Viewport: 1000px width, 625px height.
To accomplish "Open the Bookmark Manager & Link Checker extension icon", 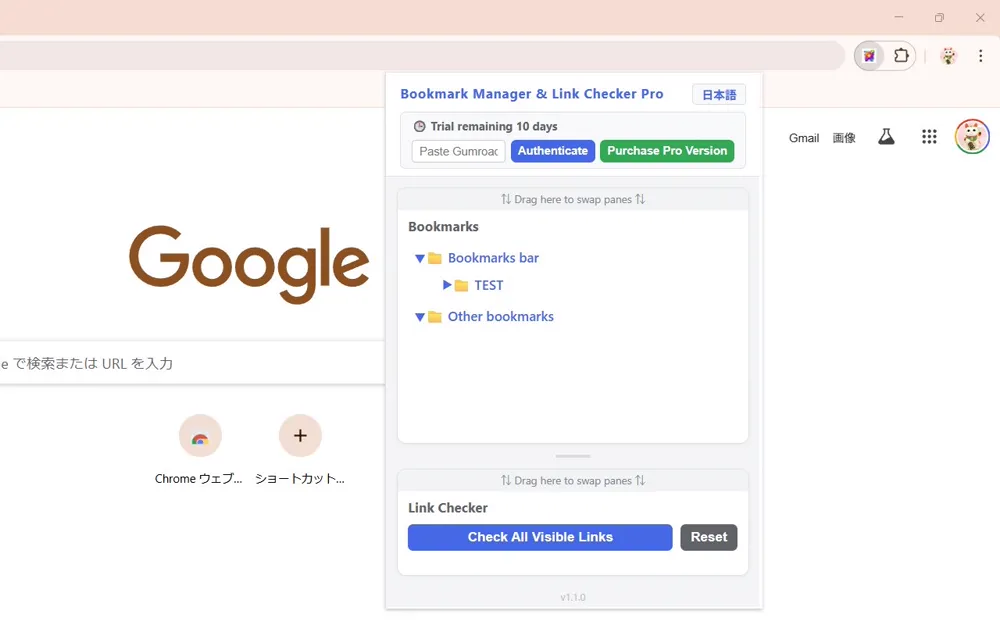I will [x=868, y=55].
